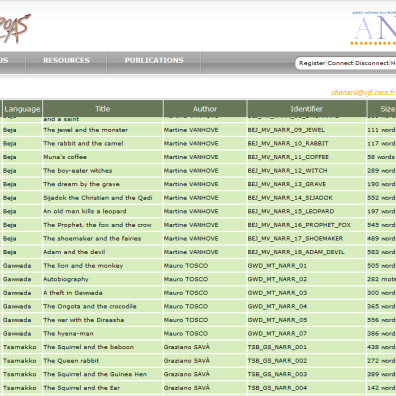Image resolution: width=396 pixels, height=396 pixels.
Task: Click identifier GWD_MT_NARR_07
Action: [277, 334]
